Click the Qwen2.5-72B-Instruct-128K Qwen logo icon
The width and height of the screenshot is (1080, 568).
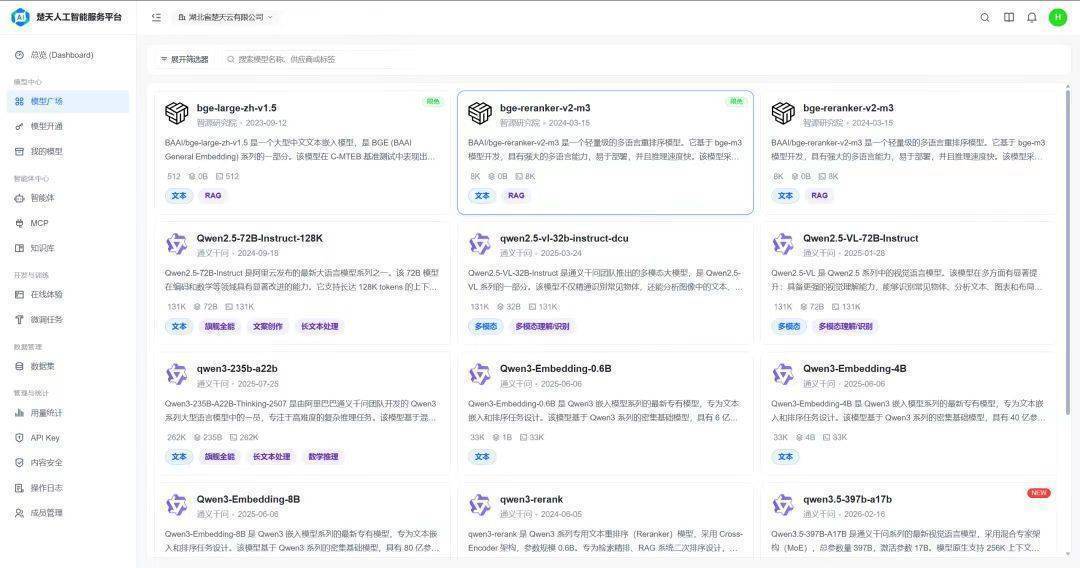177,244
